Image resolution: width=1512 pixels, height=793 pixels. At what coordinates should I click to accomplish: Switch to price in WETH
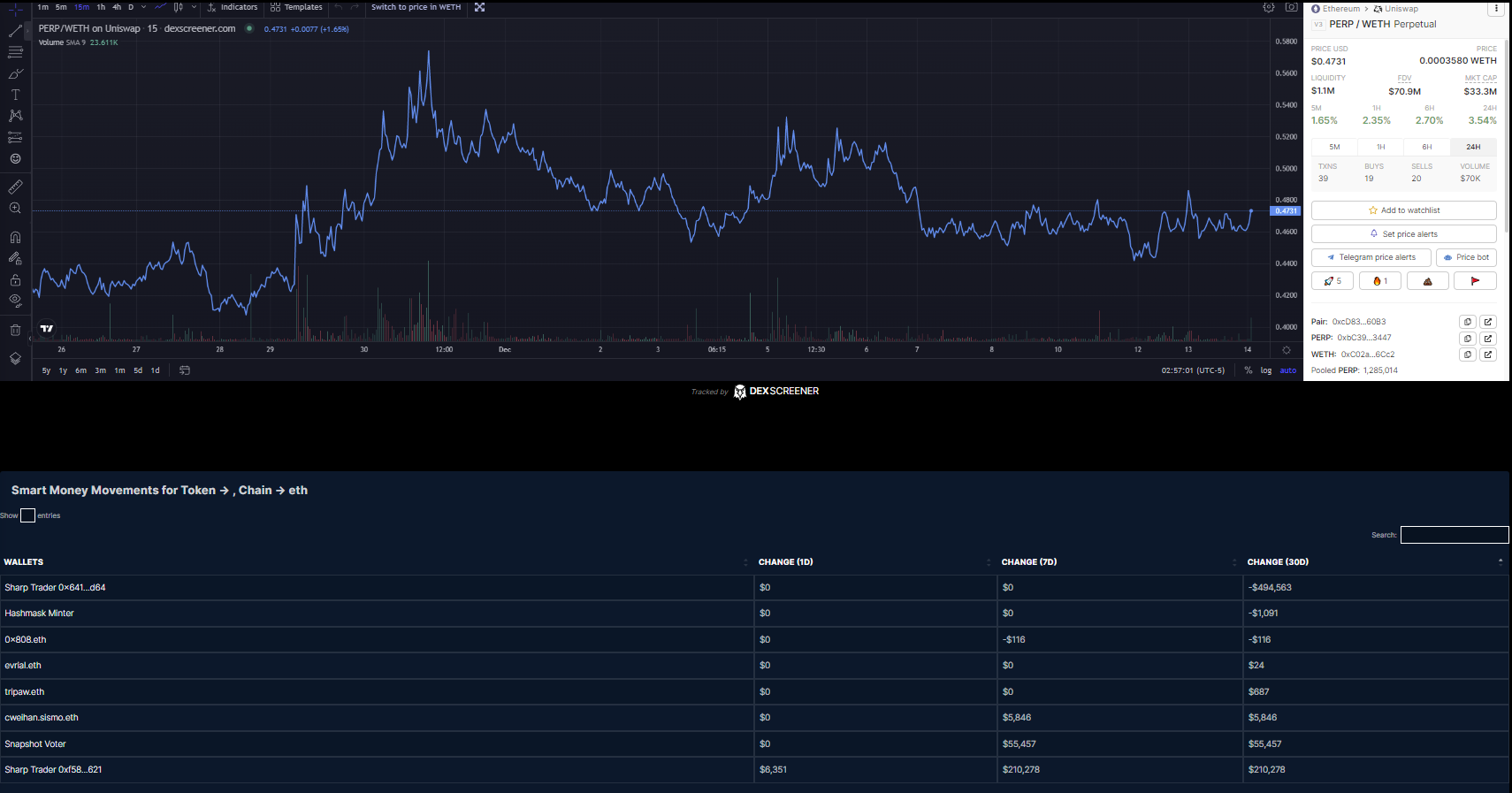(x=416, y=7)
